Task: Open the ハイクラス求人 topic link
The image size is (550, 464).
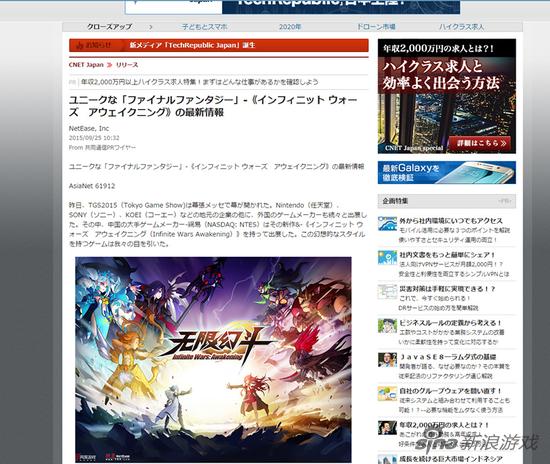Action: click(461, 27)
